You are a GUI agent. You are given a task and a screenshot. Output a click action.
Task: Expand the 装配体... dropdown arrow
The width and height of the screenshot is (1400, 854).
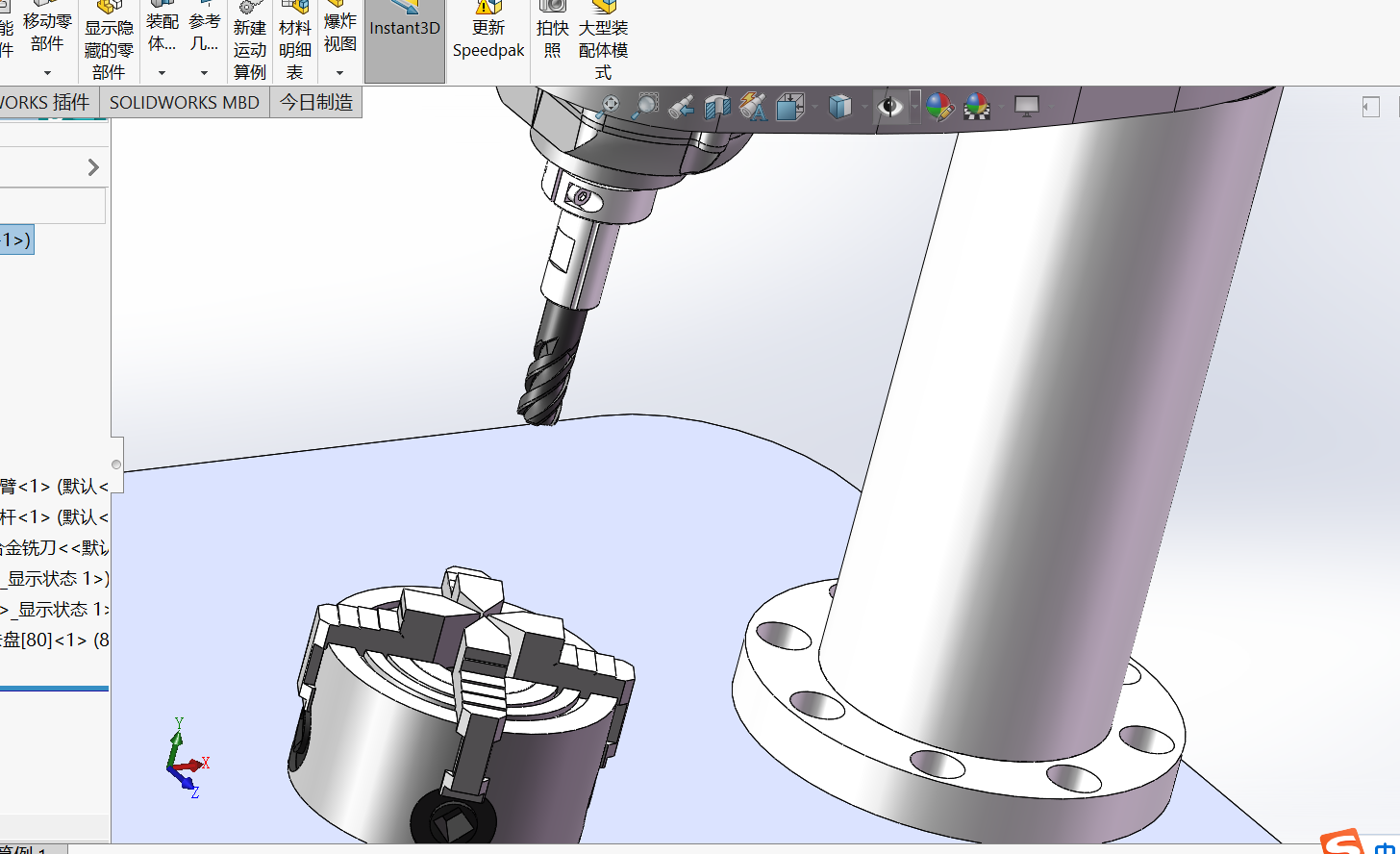[x=162, y=73]
